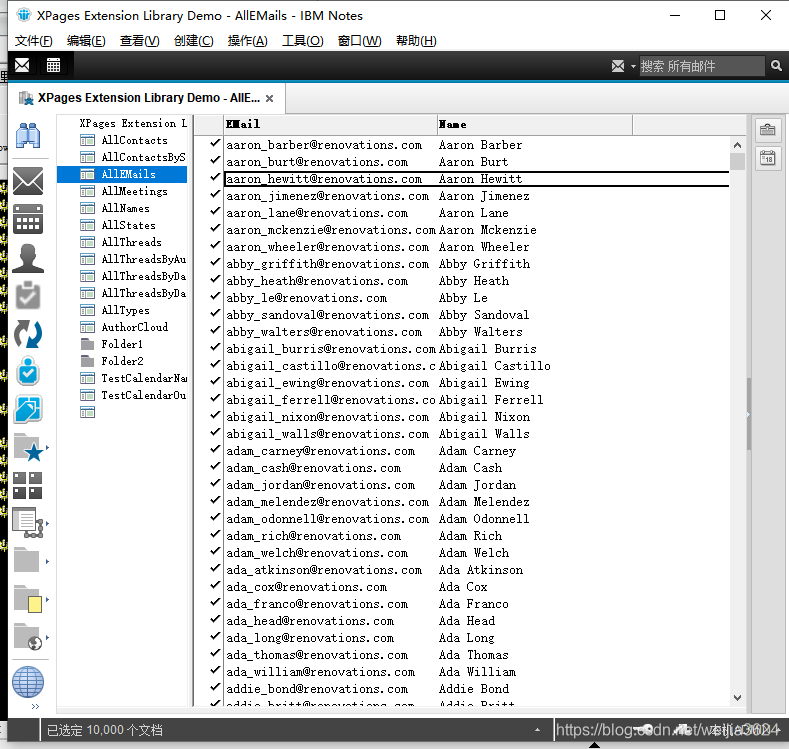Open the TestCalendarNa view
Viewport: 789px width, 749px height.
coord(144,378)
